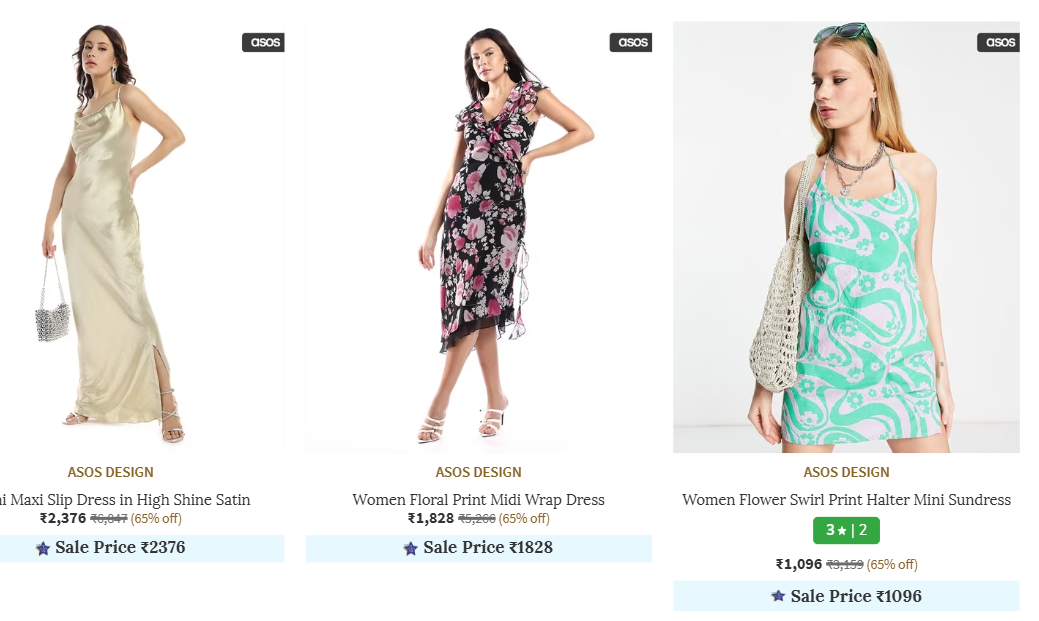Click the ₹1,096 discounted price text
The height and width of the screenshot is (621, 1039).
pyautogui.click(x=799, y=564)
